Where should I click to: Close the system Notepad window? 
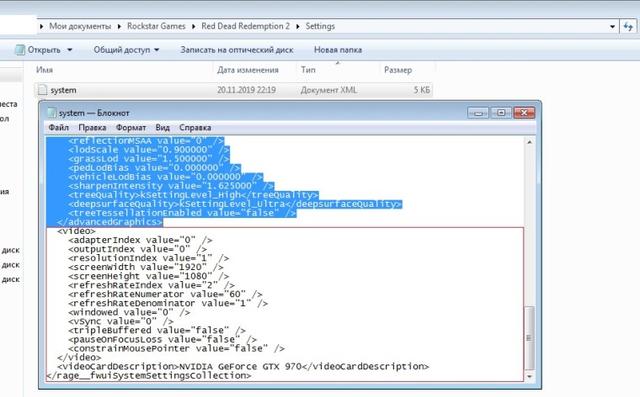(524, 113)
